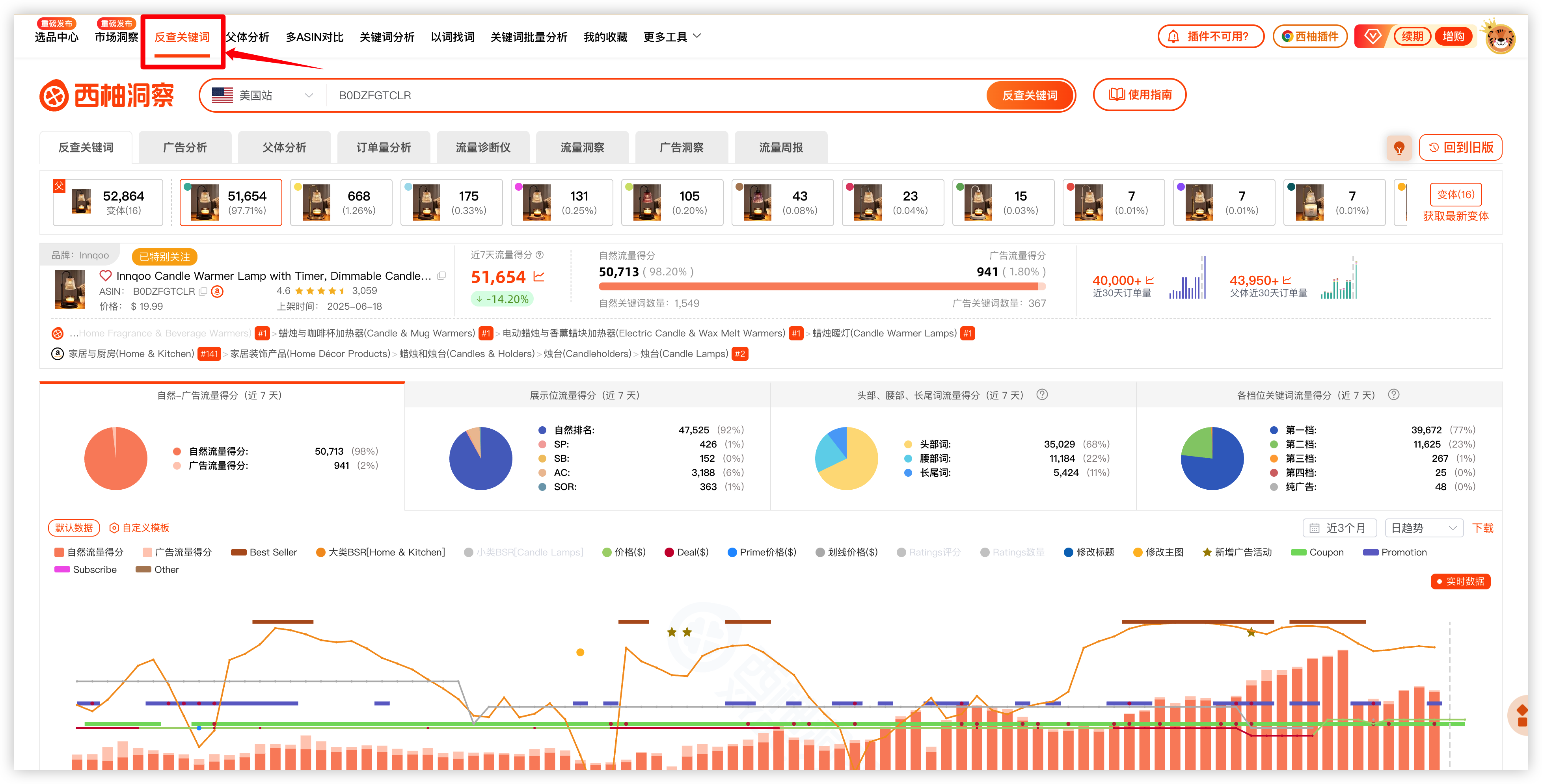The height and width of the screenshot is (784, 1542).
Task: Click the natural vs ad traffic progress bar
Action: click(822, 287)
